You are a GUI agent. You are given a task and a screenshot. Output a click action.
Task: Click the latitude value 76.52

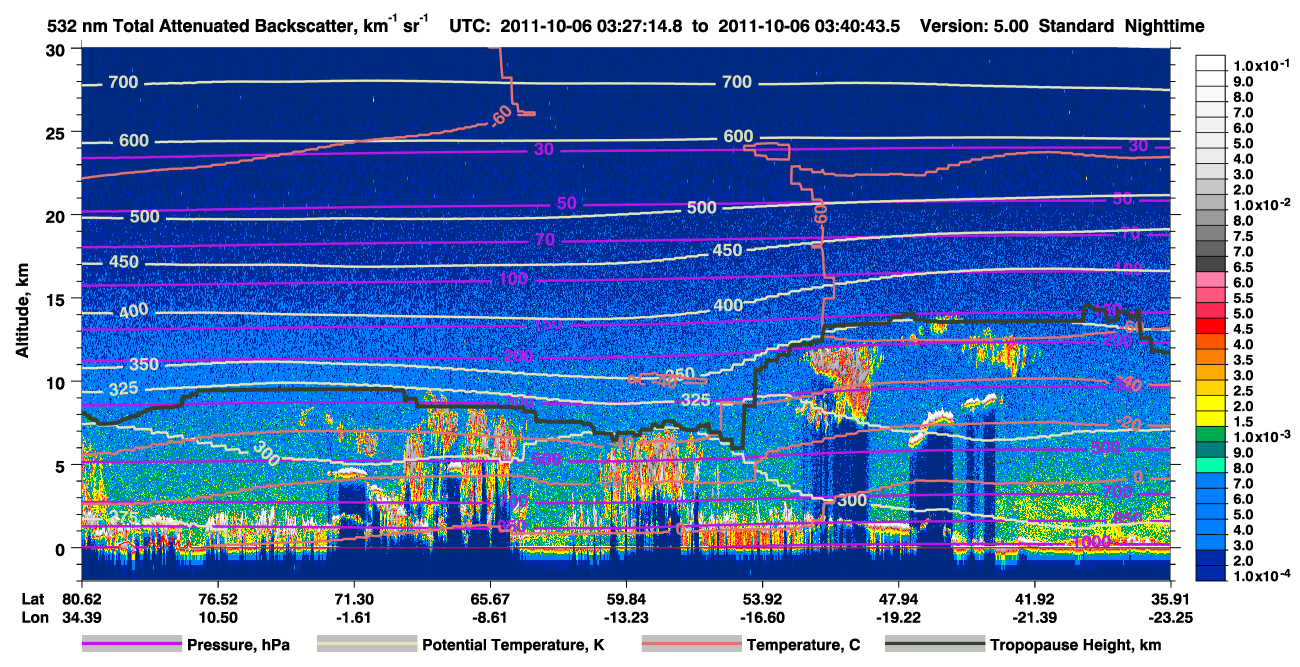click(218, 598)
